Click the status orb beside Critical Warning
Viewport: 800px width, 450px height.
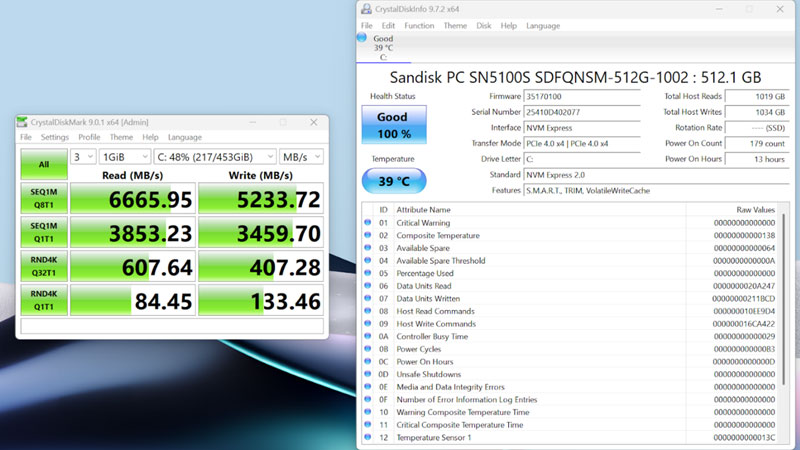tap(369, 223)
